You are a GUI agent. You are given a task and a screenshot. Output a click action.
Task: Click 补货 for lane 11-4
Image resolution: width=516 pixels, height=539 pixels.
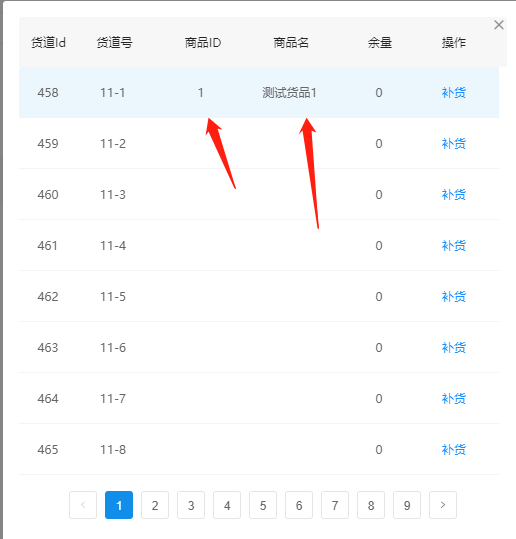453,246
